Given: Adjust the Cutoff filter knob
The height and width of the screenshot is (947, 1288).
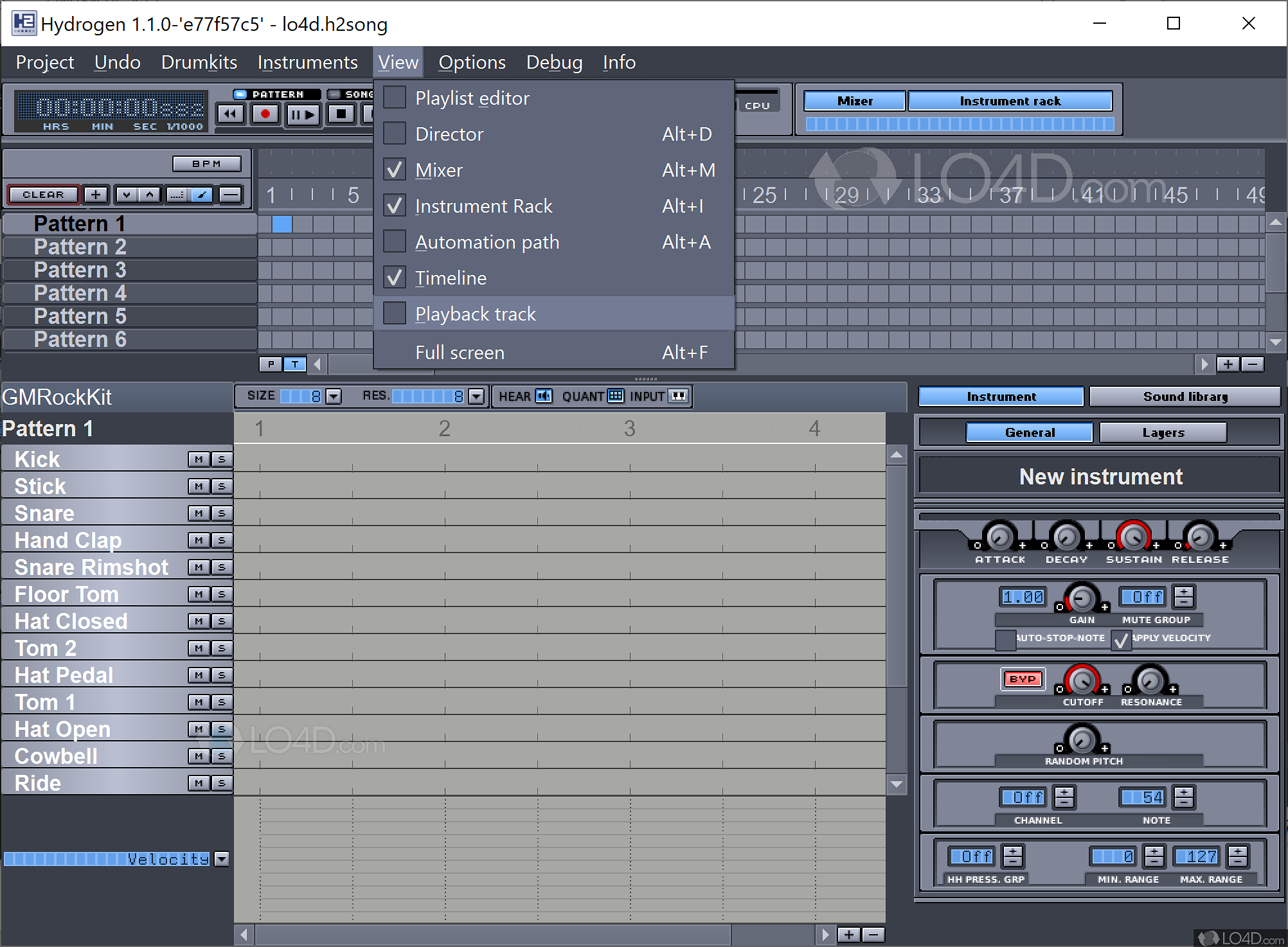Looking at the screenshot, I should pyautogui.click(x=1082, y=680).
